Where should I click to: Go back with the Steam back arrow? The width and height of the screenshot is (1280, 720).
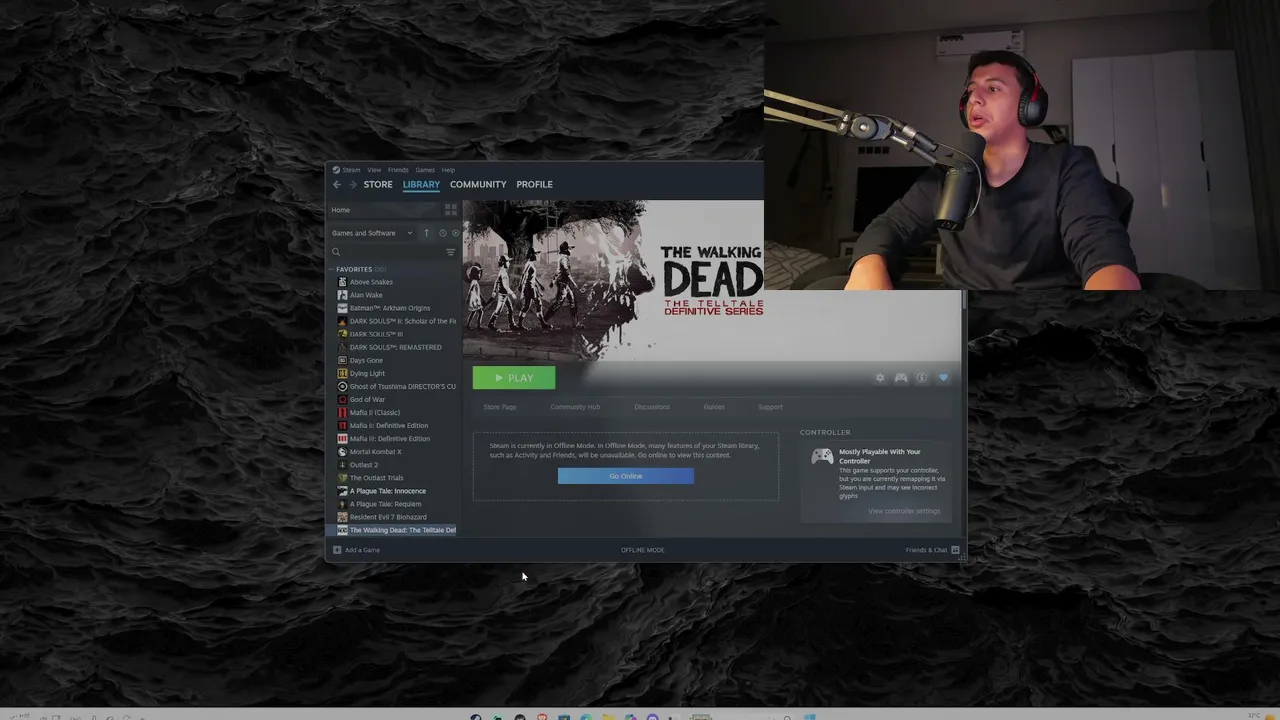(337, 185)
